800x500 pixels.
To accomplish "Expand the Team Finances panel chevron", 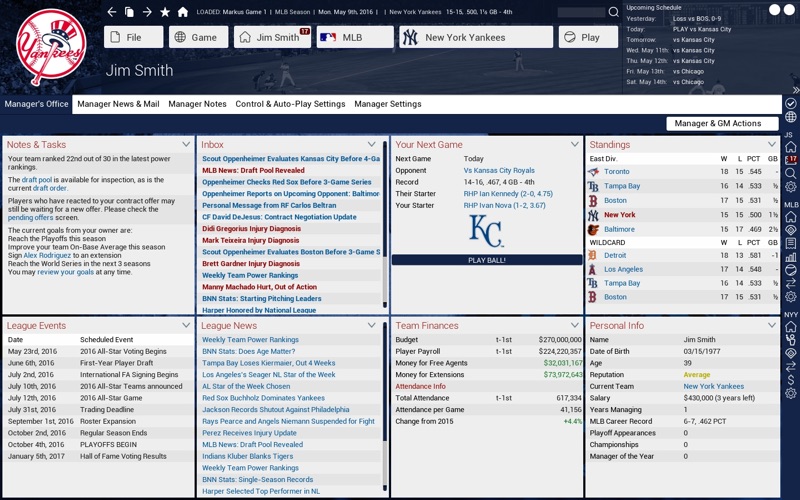I will coord(575,325).
